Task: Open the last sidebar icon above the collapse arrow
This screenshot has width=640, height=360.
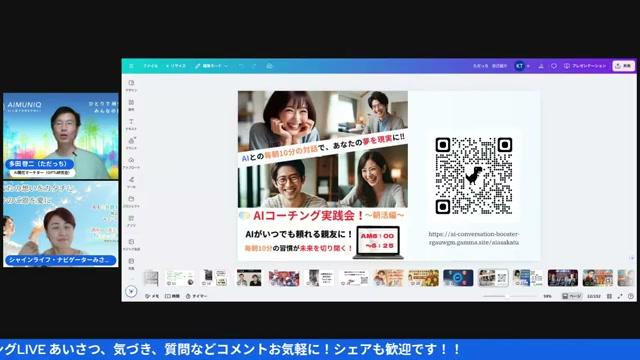Action: pyautogui.click(x=131, y=264)
